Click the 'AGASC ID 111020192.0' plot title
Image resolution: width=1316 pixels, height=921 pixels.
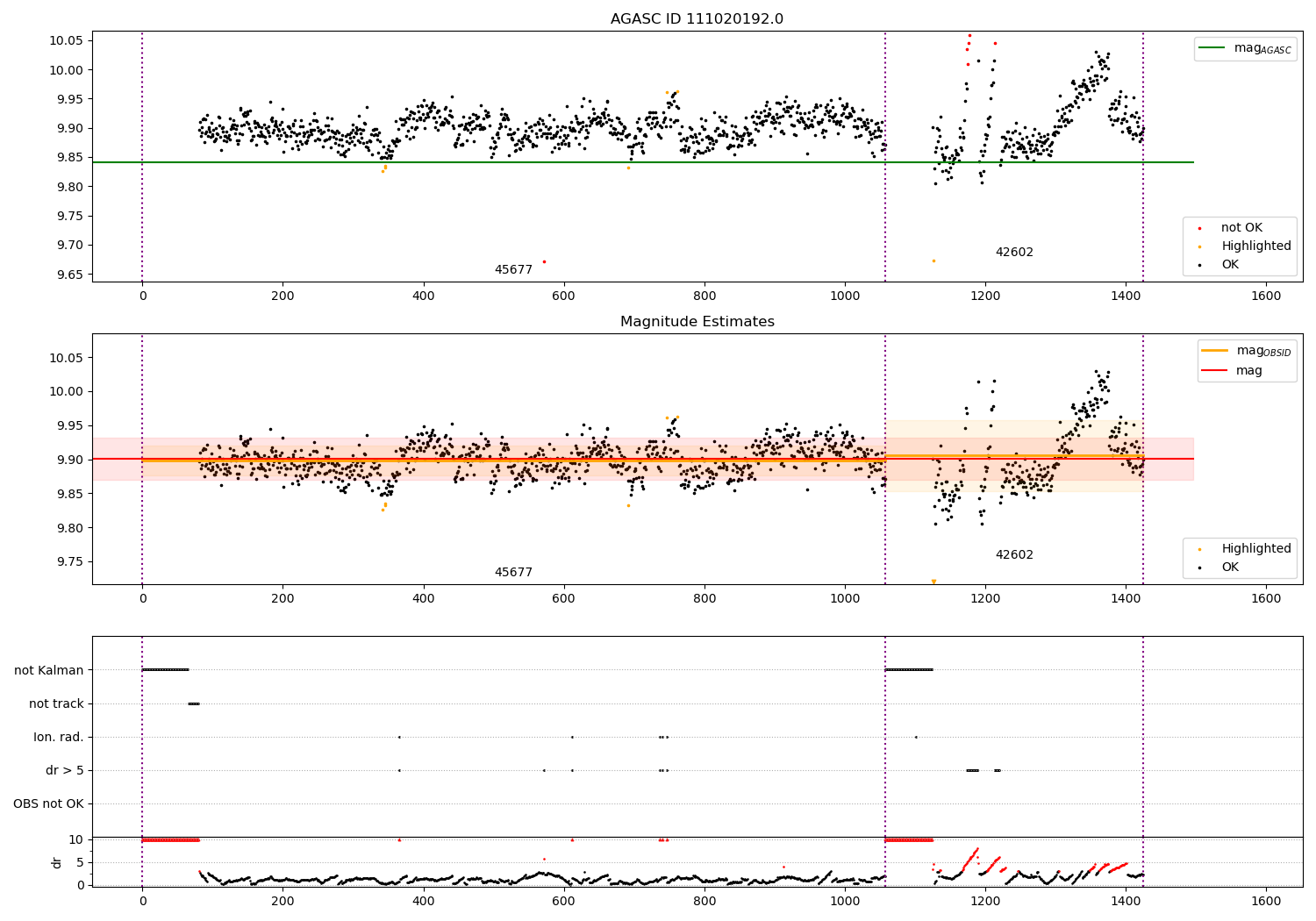pyautogui.click(x=697, y=19)
